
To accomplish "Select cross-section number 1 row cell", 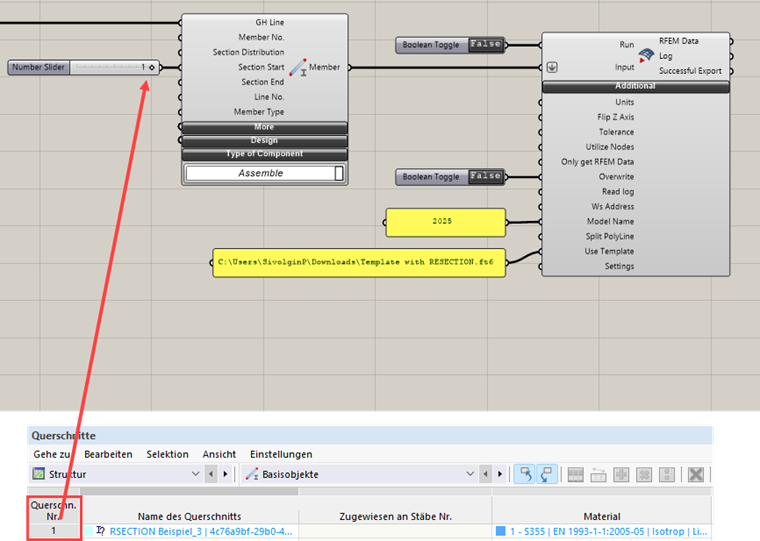I will (x=54, y=531).
